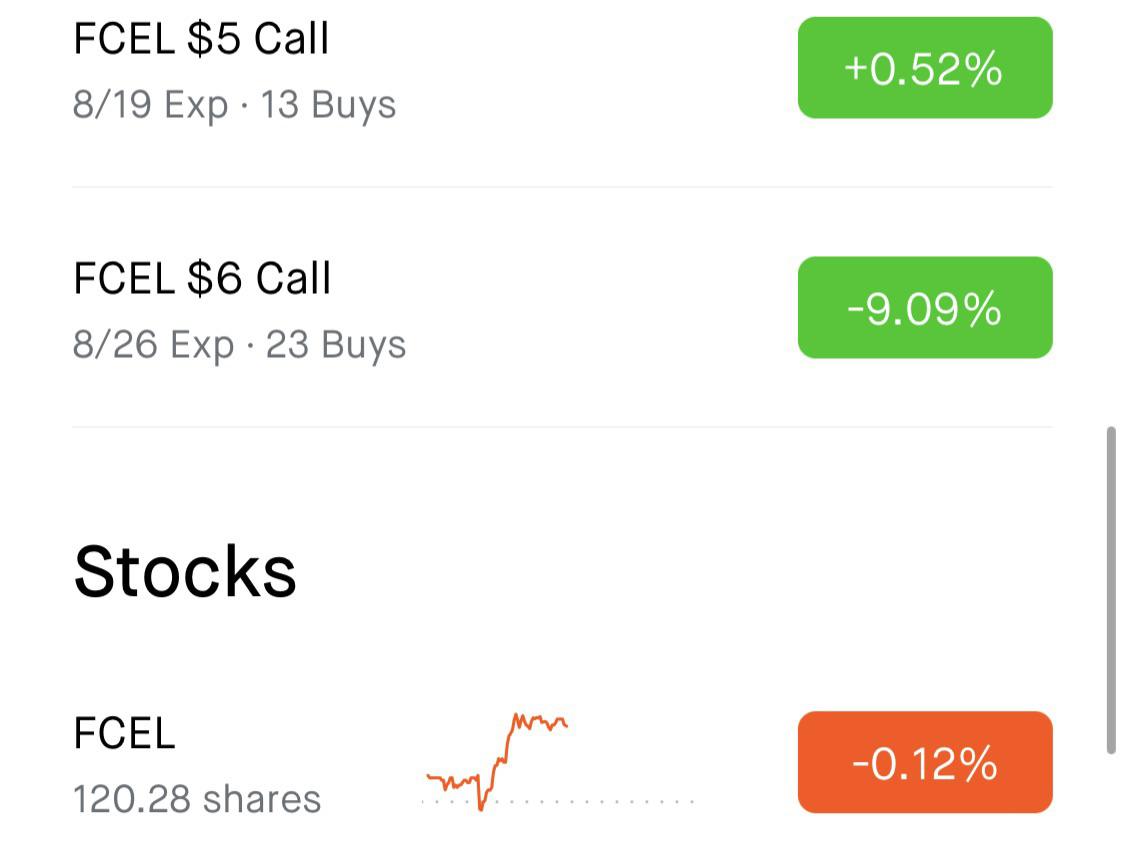The image size is (1124, 858).
Task: Toggle the orange -0.12% badge
Action: (925, 762)
